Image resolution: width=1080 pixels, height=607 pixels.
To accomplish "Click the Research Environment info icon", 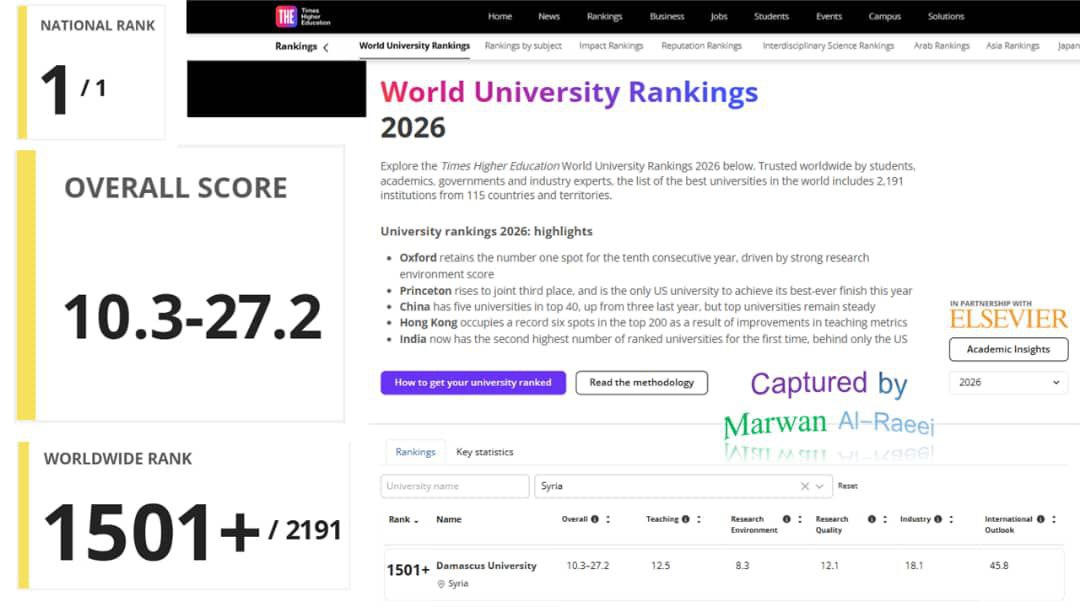I will pyautogui.click(x=786, y=519).
